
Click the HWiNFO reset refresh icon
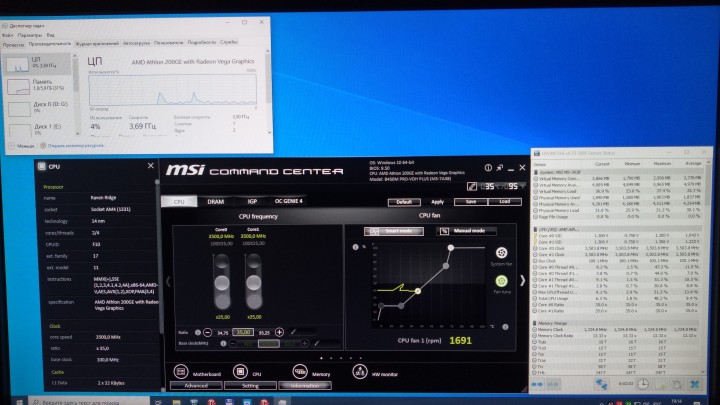677,384
